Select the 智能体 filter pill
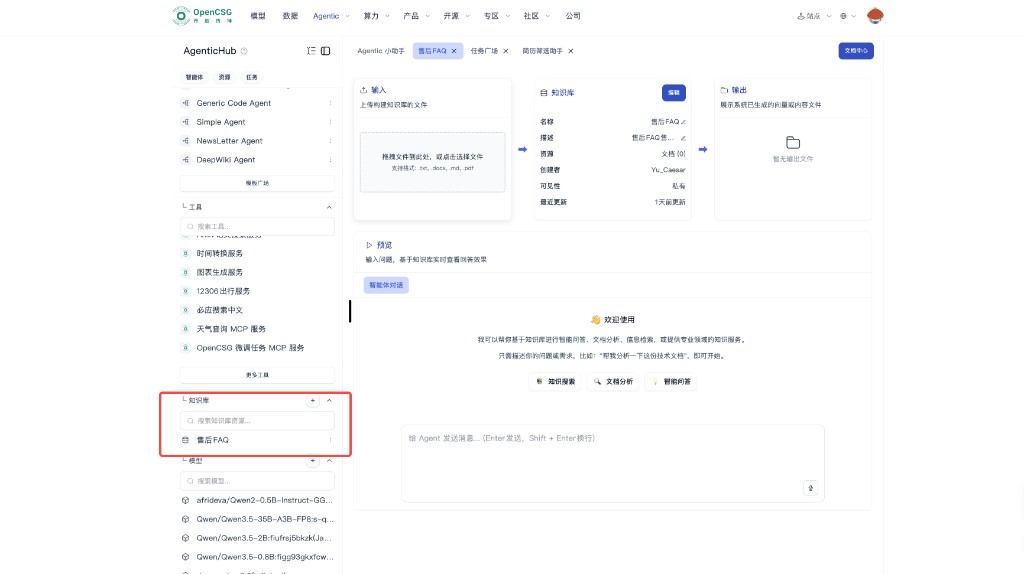This screenshot has width=1024, height=574. [194, 77]
